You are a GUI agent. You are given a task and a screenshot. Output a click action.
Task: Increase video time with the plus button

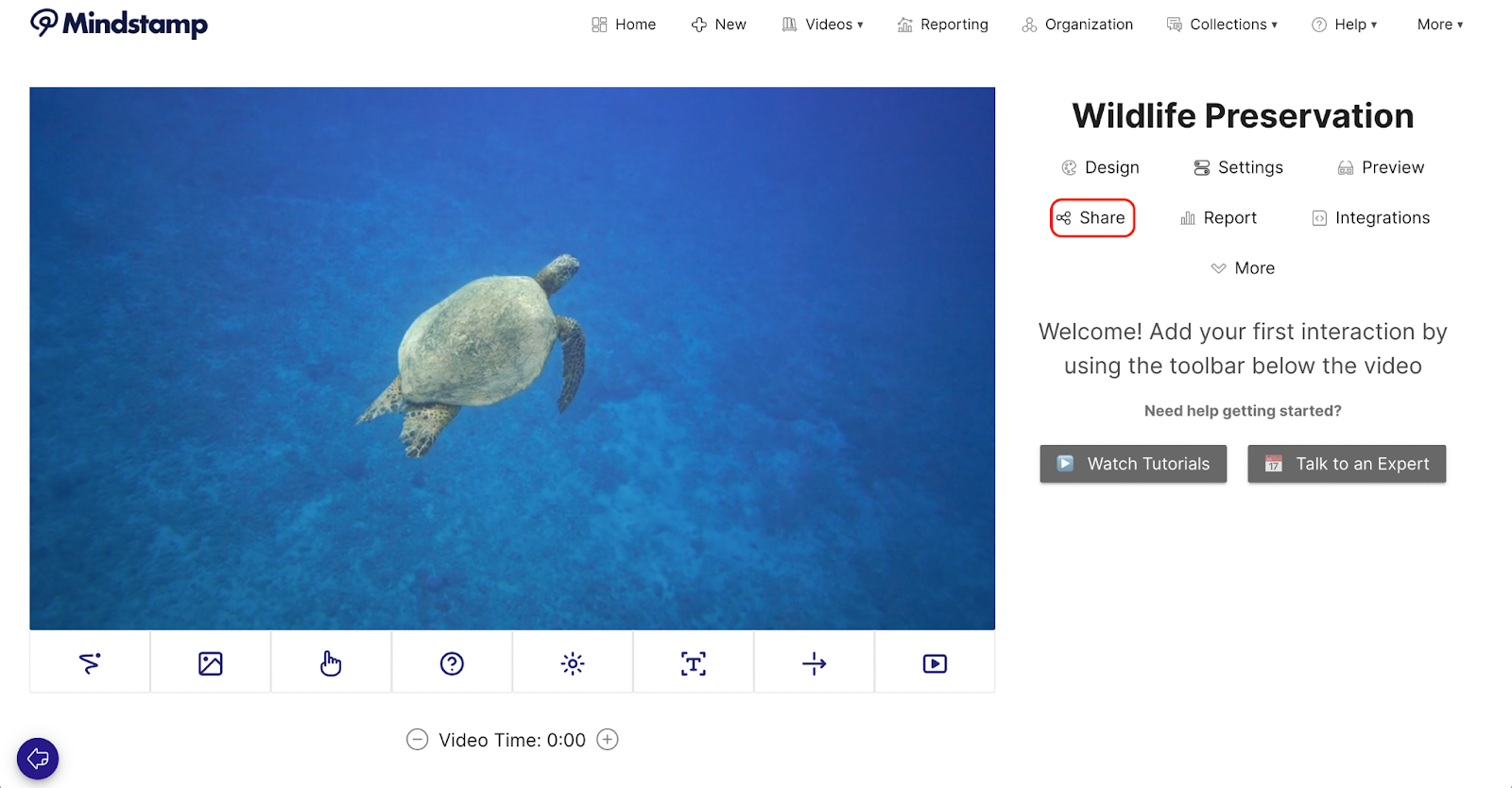click(x=608, y=740)
